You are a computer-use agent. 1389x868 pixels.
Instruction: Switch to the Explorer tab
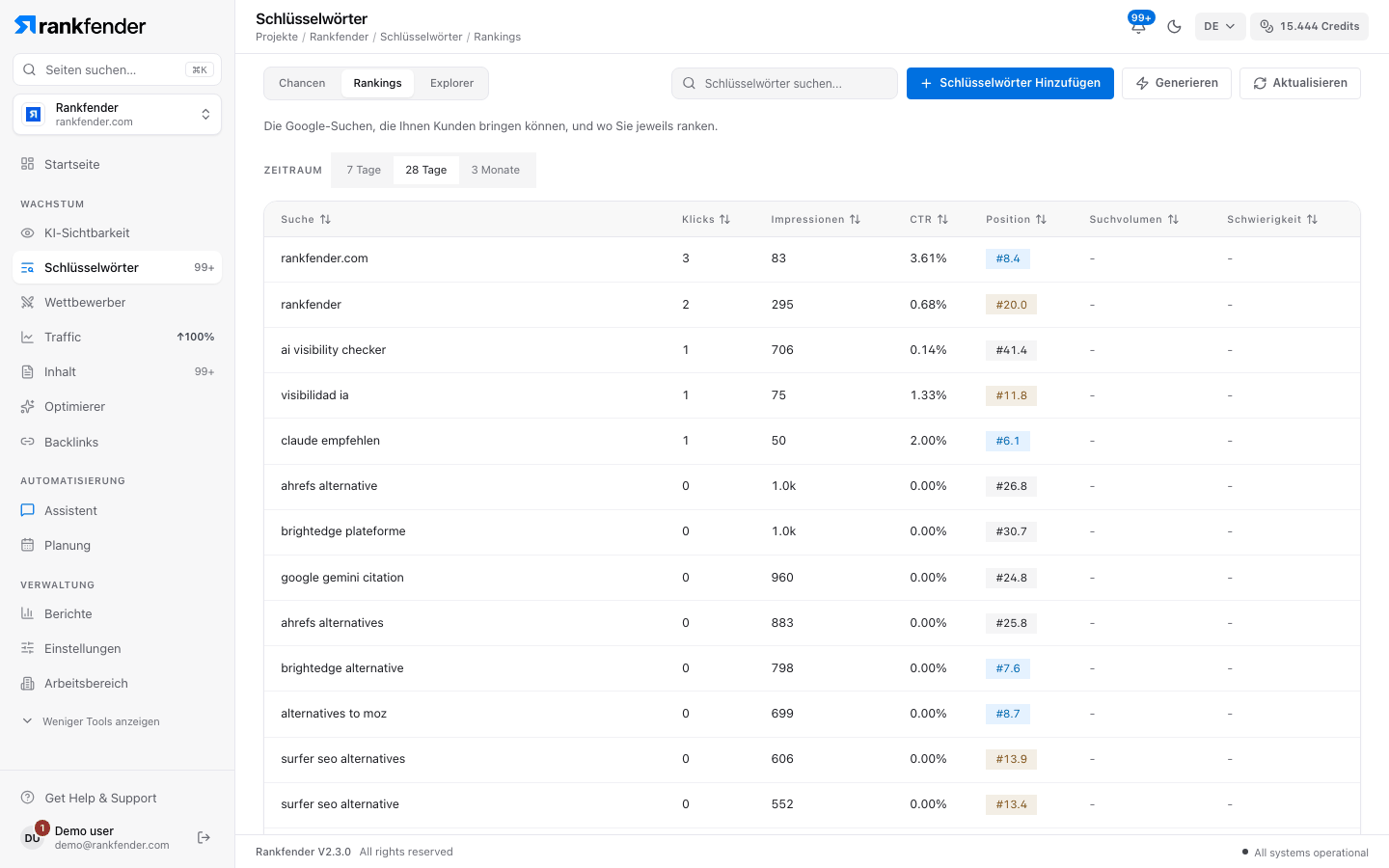coord(451,83)
